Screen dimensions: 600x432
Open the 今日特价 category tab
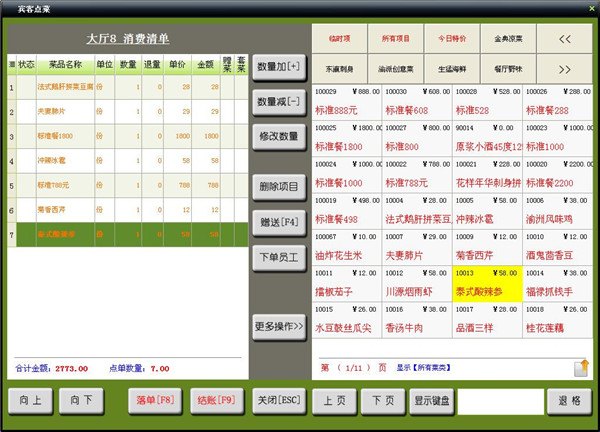point(452,39)
